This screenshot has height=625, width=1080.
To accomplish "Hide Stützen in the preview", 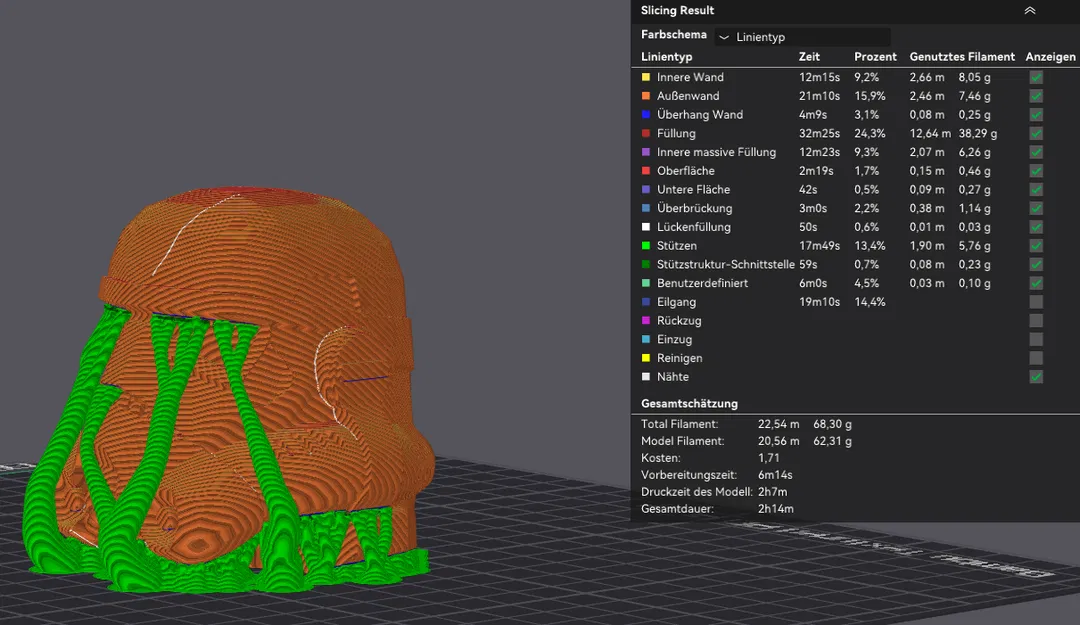I will [1036, 245].
